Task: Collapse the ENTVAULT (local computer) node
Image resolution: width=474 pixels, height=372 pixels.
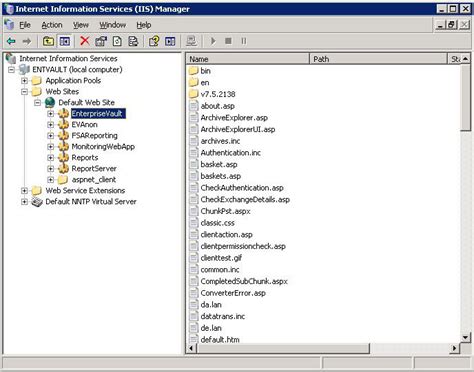Action: 12,70
